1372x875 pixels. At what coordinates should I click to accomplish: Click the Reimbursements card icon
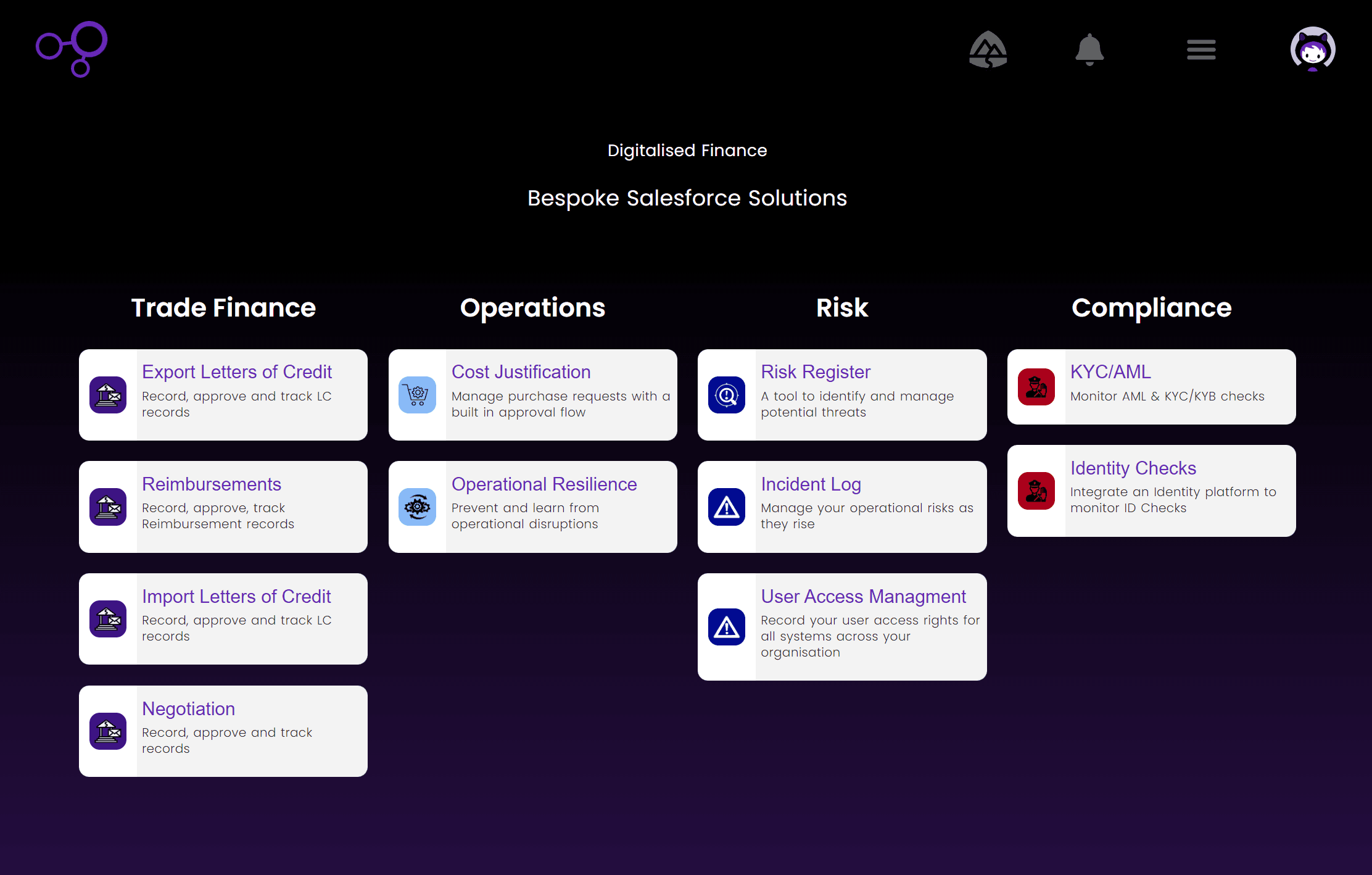[x=108, y=507]
